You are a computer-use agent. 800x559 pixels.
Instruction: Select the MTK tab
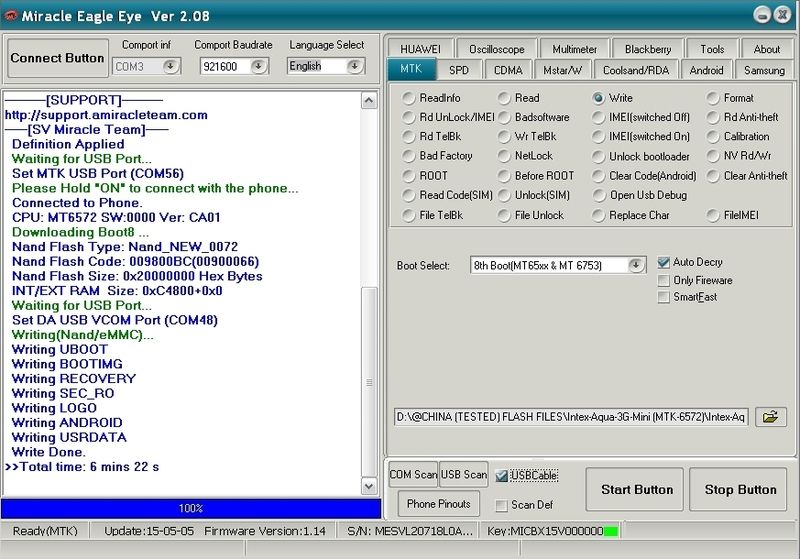pyautogui.click(x=411, y=69)
